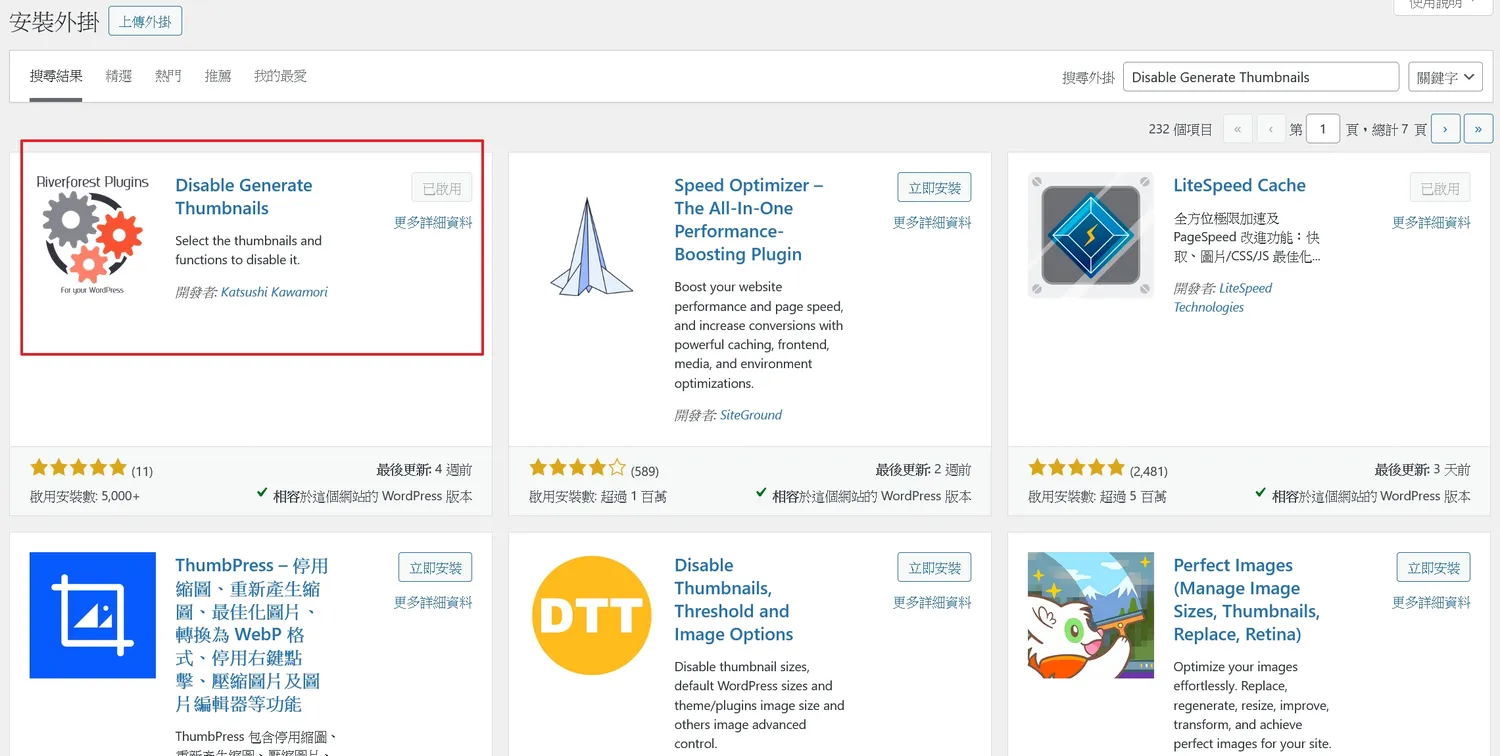The image size is (1500, 756).
Task: Click the Disable Generate Thumbnails gears icon
Action: [92, 236]
